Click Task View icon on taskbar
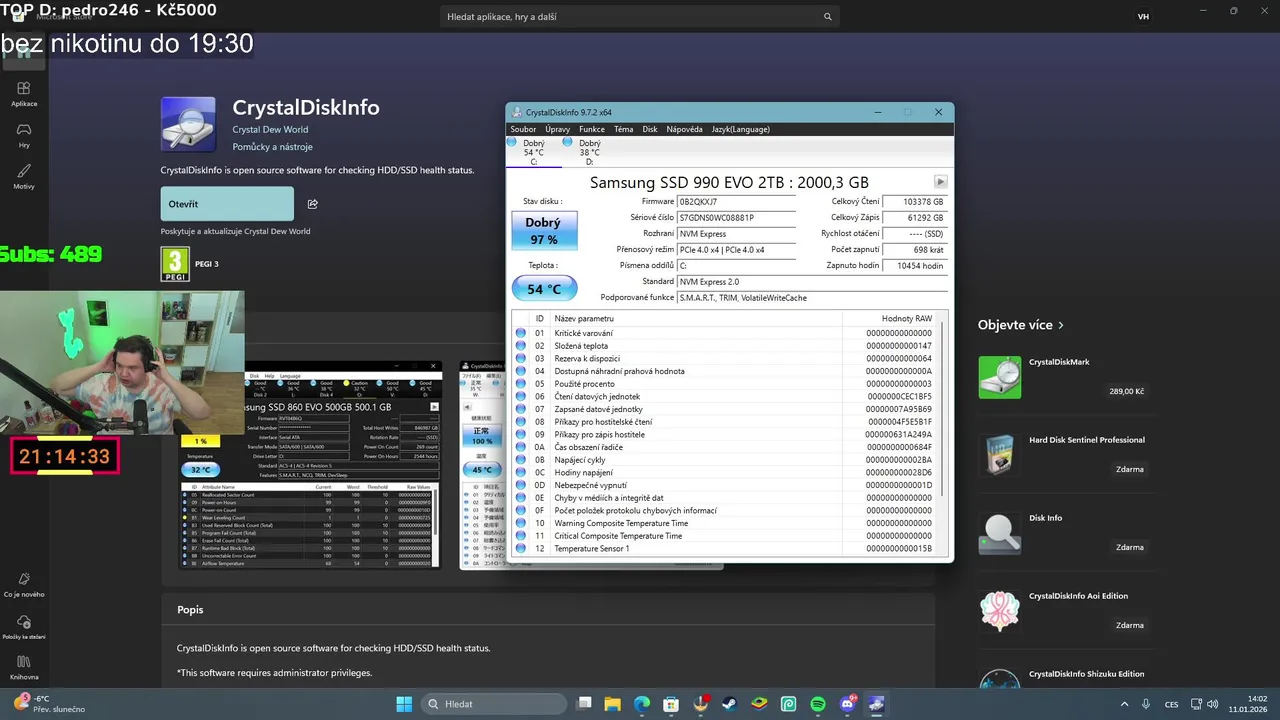 584,704
